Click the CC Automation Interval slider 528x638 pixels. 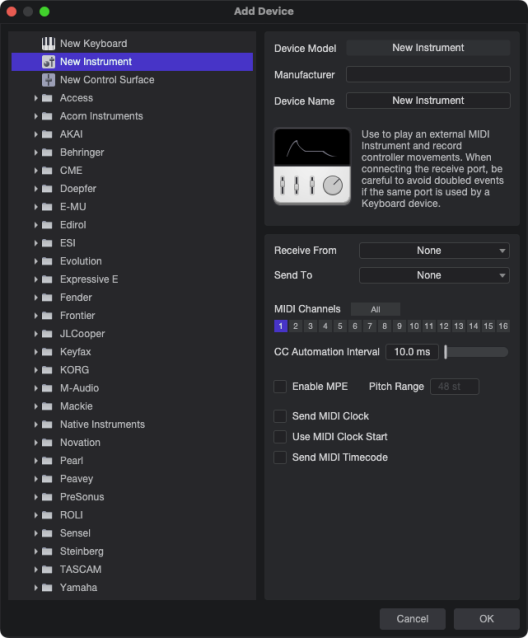(476, 352)
